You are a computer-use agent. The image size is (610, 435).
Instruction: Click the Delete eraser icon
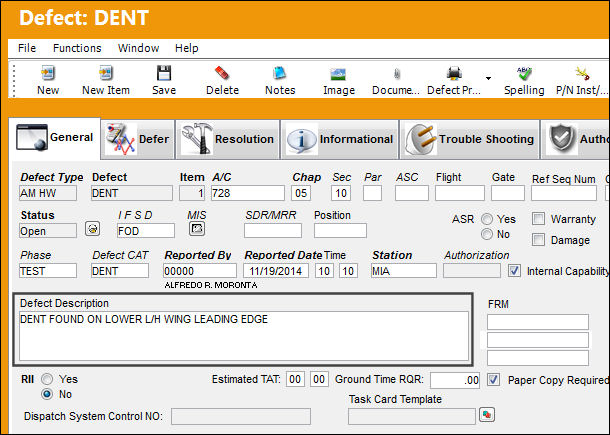point(222,73)
